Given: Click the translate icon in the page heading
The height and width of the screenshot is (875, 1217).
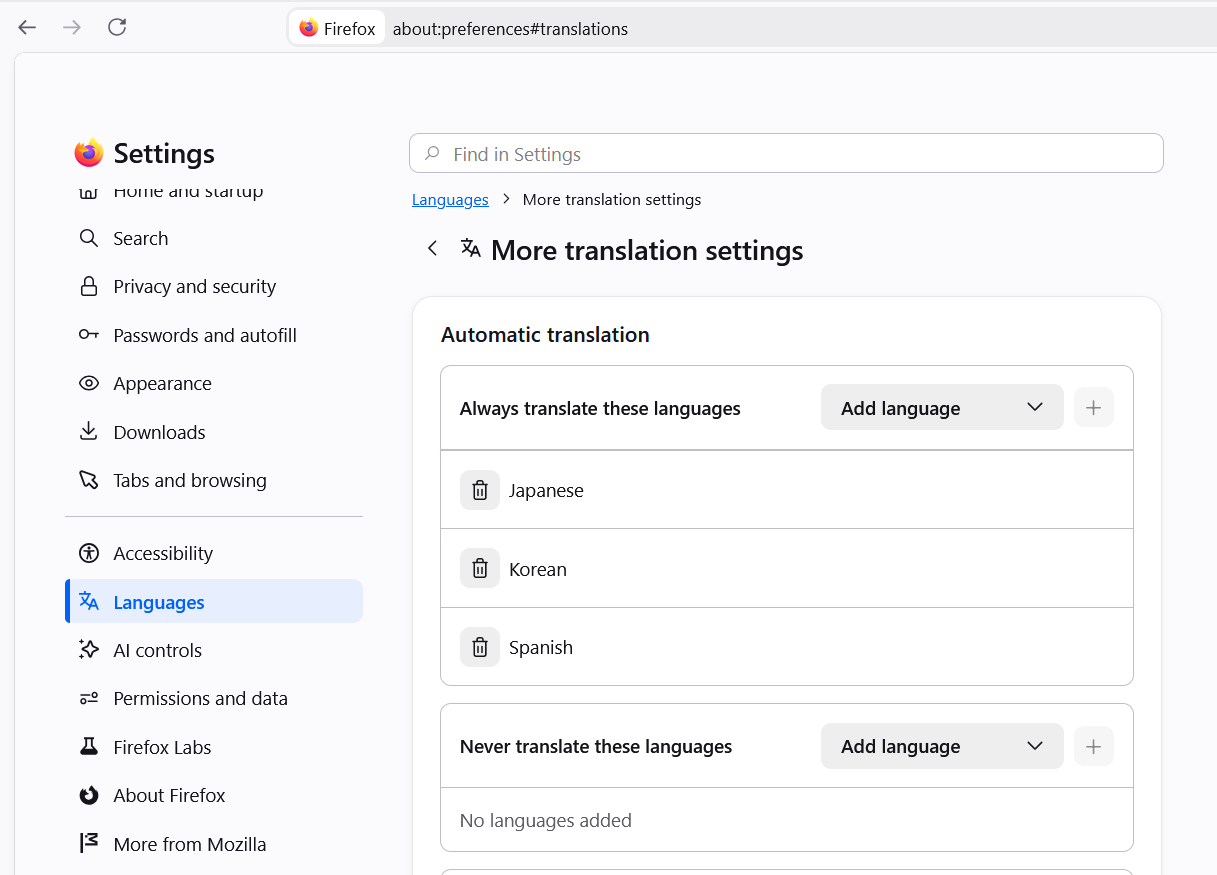Looking at the screenshot, I should click(x=470, y=248).
